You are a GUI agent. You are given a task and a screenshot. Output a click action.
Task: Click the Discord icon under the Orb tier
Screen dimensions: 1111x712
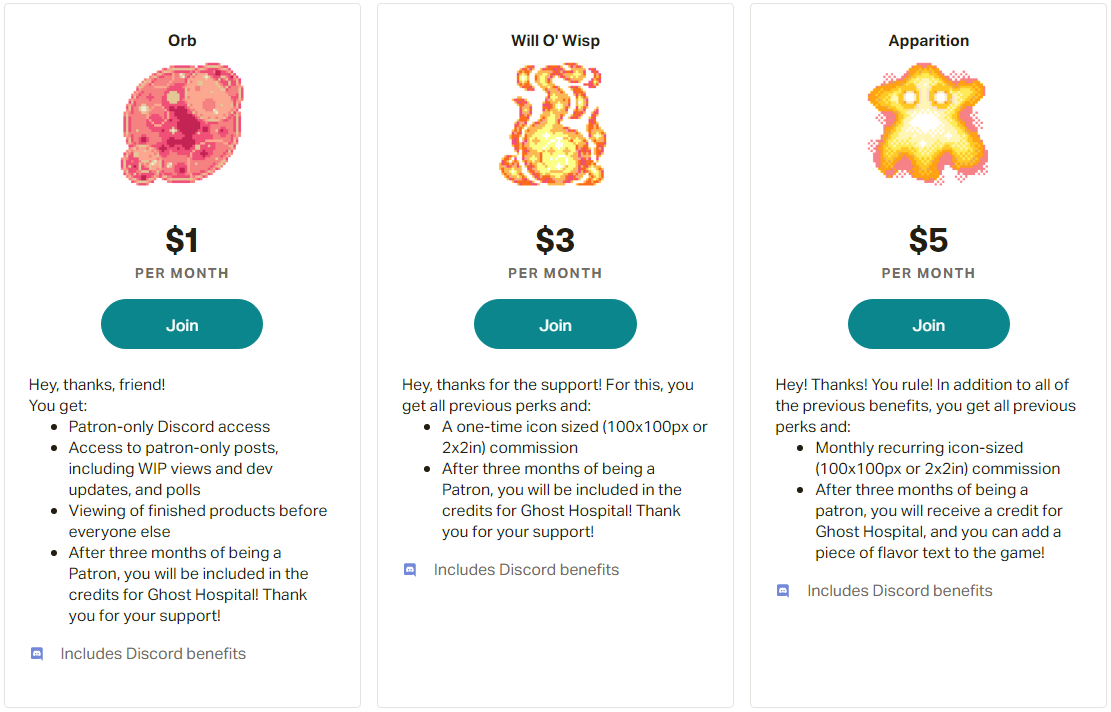coord(37,652)
